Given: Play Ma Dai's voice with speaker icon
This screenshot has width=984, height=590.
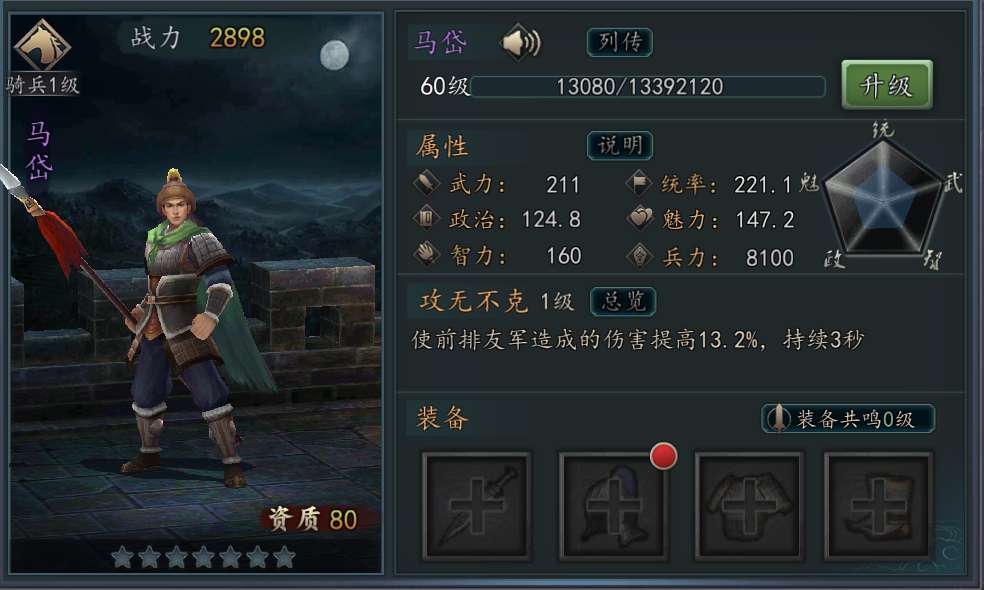Looking at the screenshot, I should [520, 43].
